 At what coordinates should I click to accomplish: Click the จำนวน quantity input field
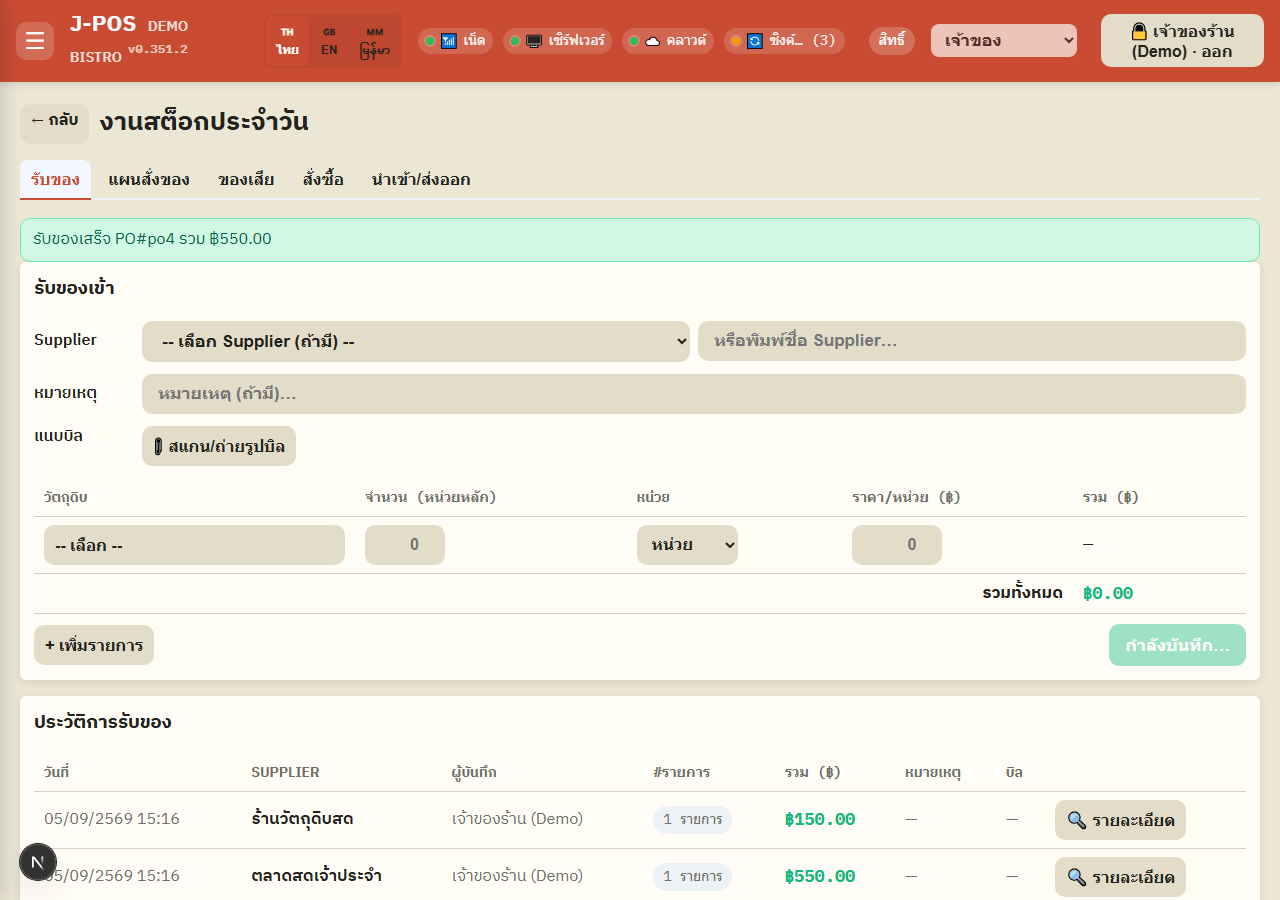coord(405,545)
